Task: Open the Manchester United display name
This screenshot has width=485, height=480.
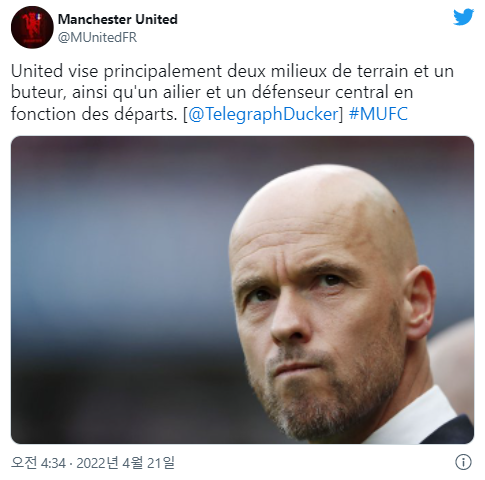Action: [x=118, y=19]
